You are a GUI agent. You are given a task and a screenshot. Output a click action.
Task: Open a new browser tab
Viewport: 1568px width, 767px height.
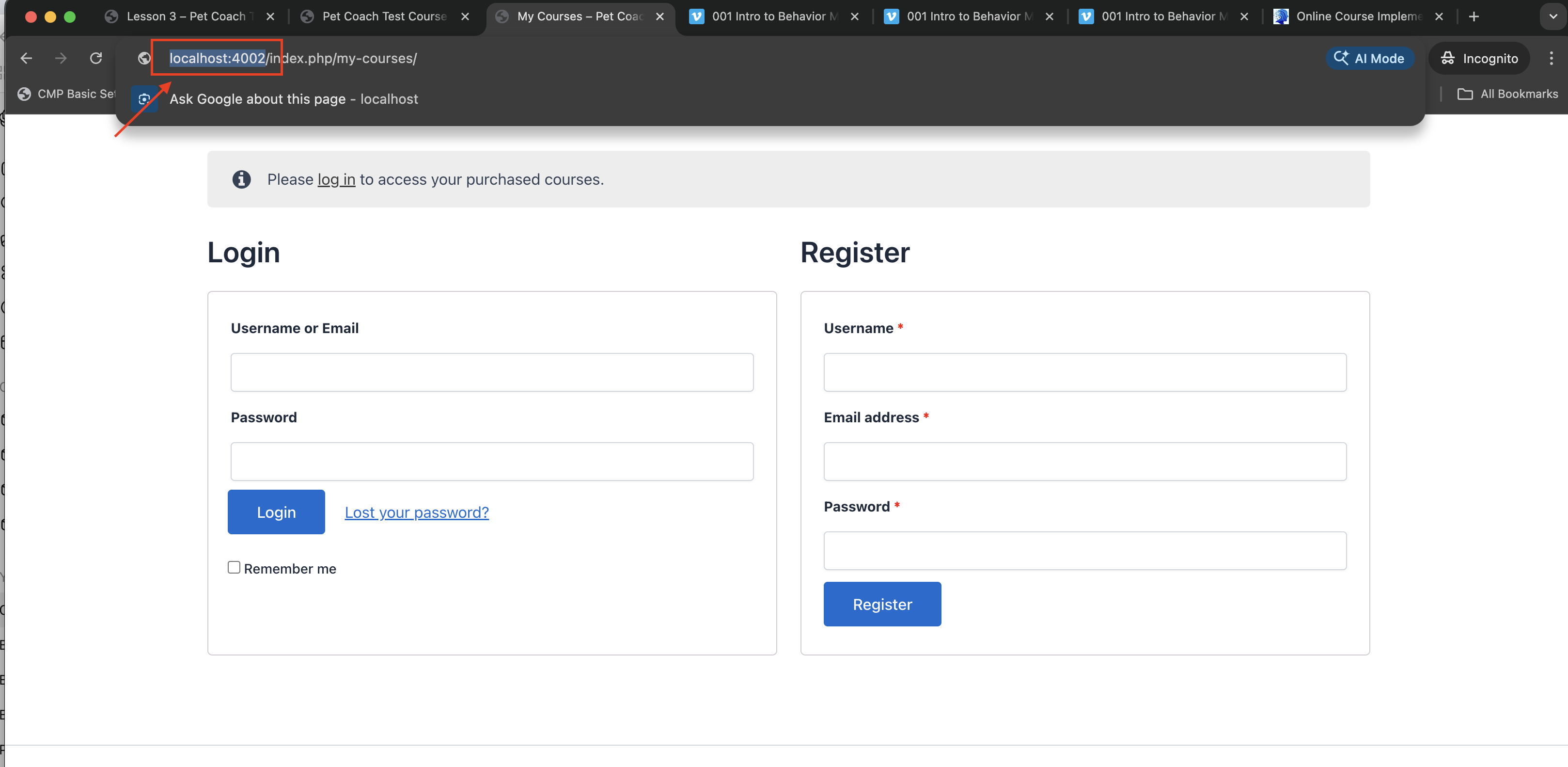[1474, 16]
